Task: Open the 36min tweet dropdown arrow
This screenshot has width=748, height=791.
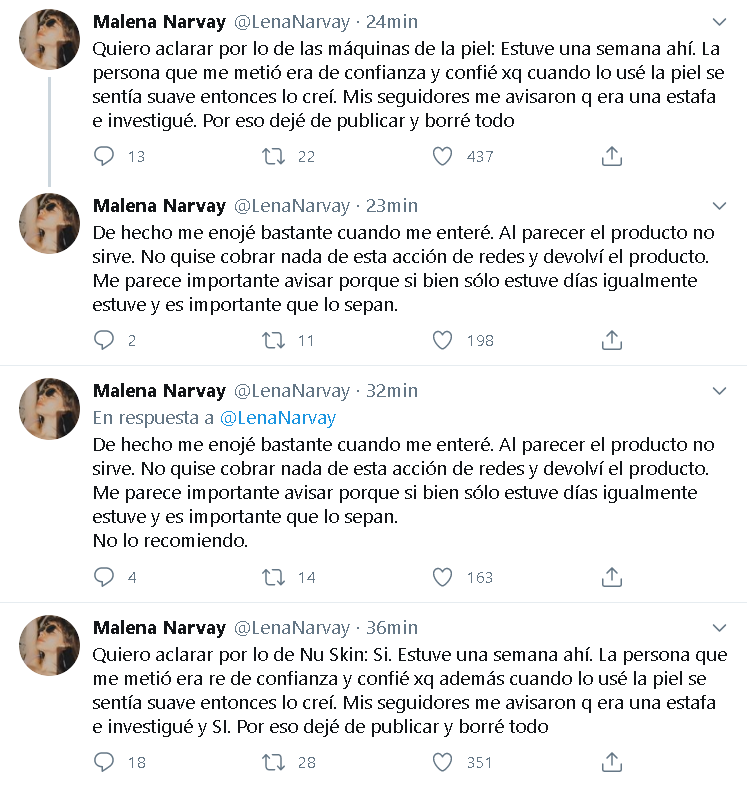Action: pos(719,629)
